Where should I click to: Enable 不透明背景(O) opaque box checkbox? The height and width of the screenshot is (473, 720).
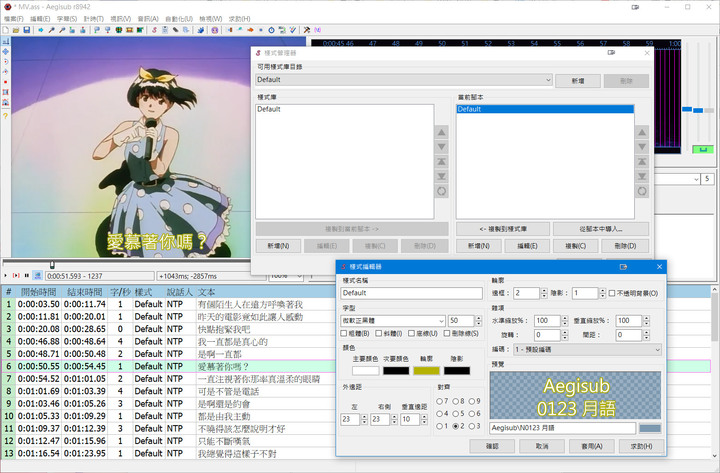tap(633, 293)
